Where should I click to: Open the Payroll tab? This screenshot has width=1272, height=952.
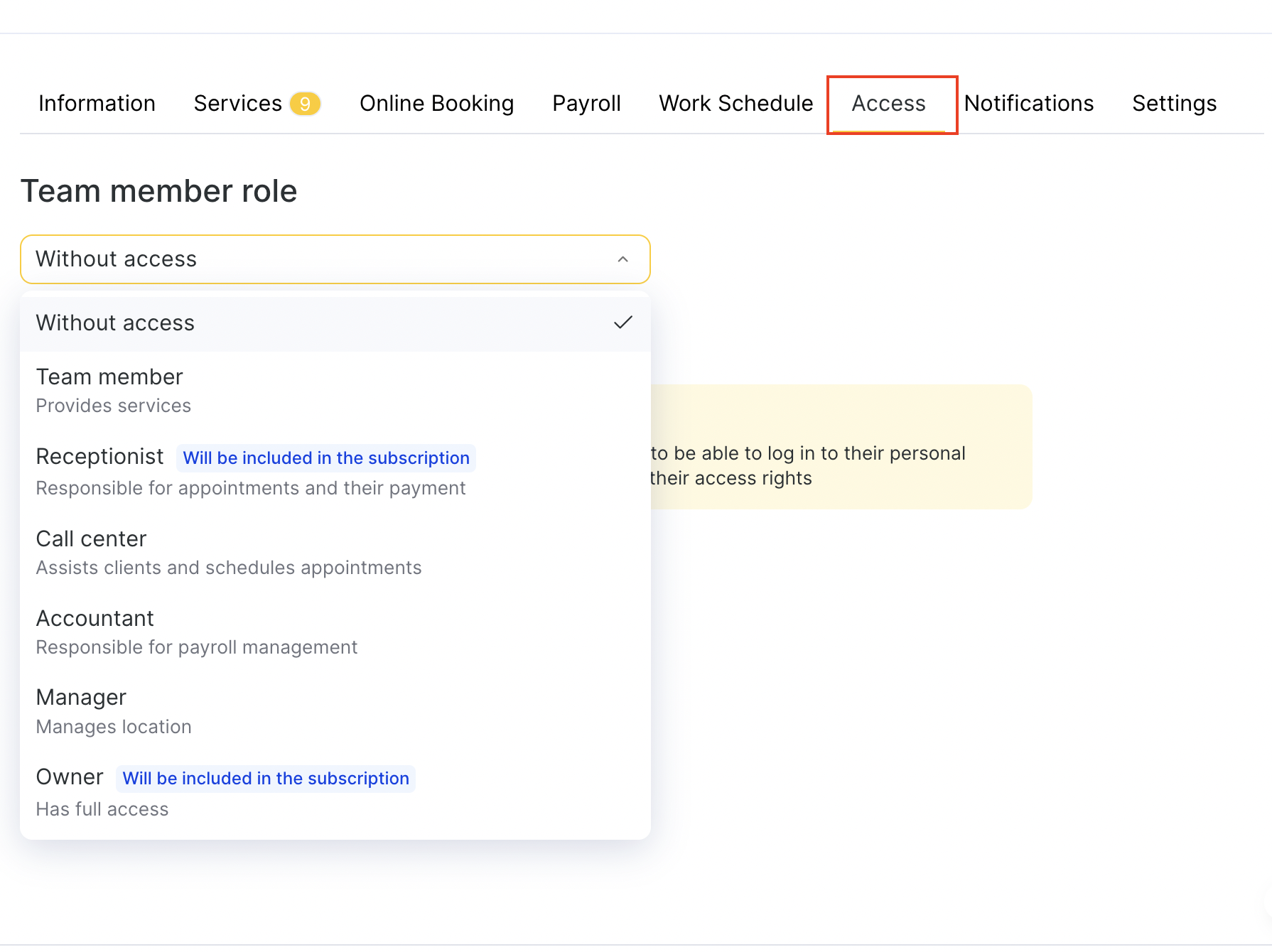tap(586, 104)
